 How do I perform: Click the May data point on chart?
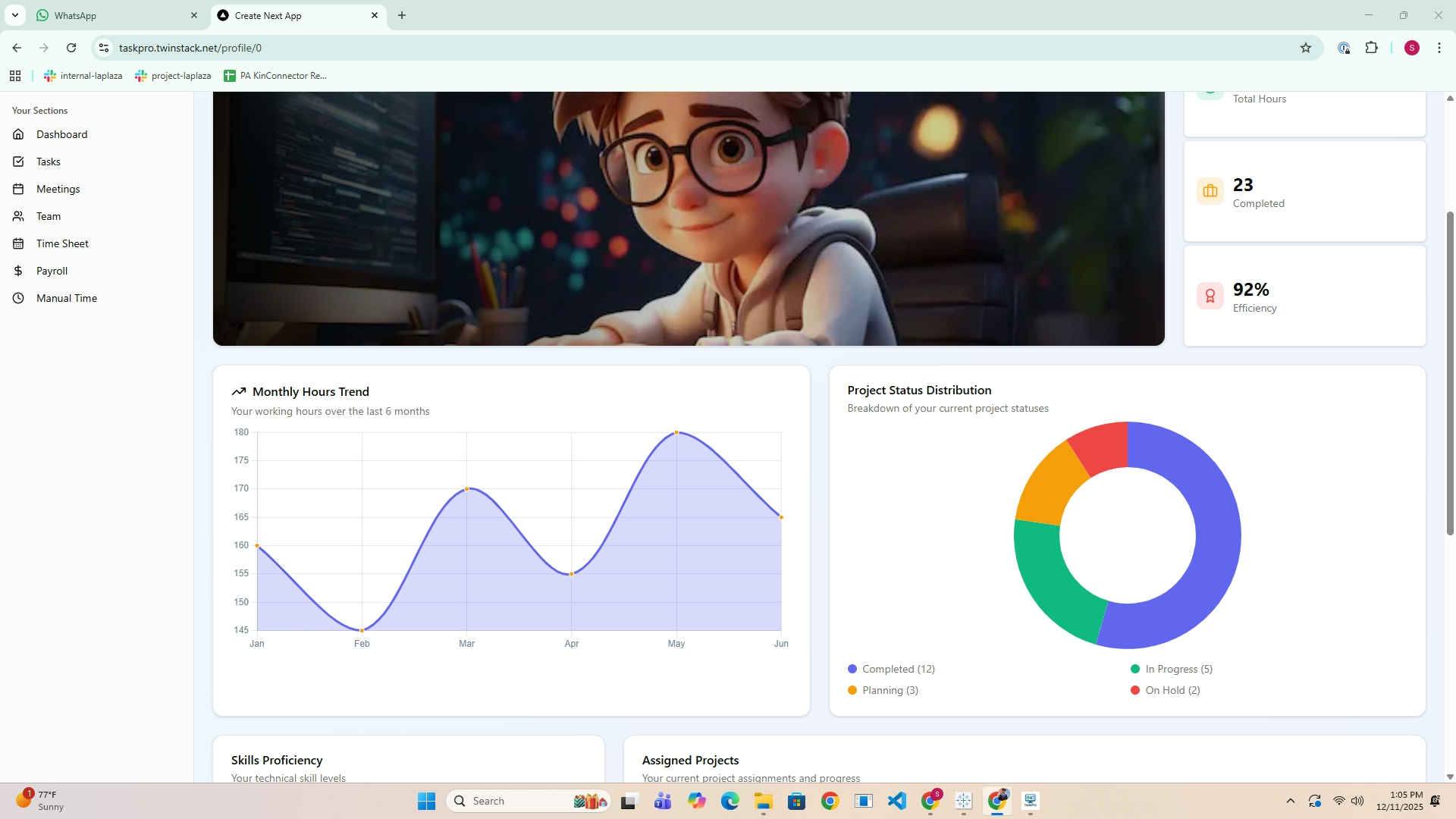(676, 432)
